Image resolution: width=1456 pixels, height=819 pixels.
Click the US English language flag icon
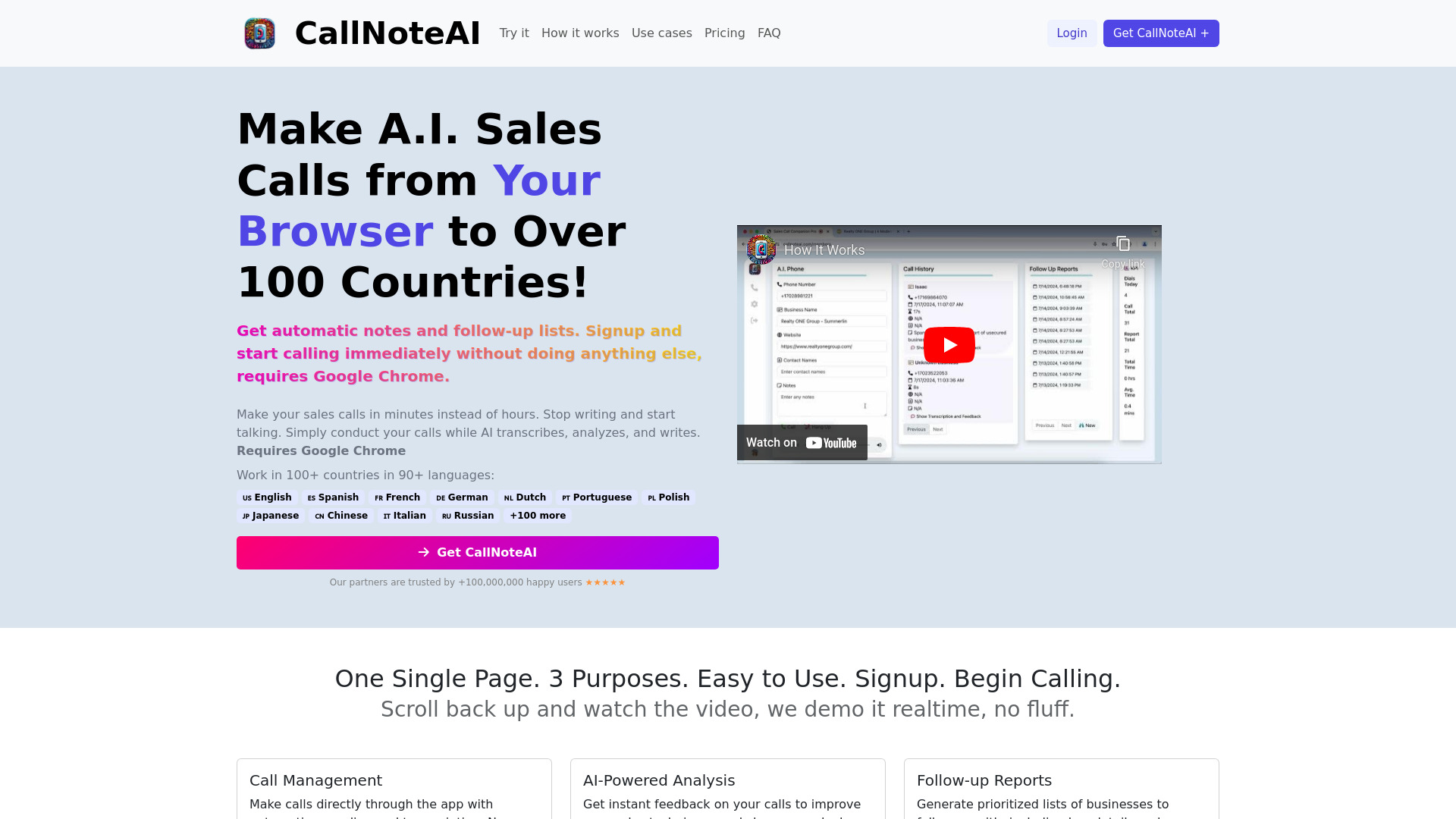(247, 497)
